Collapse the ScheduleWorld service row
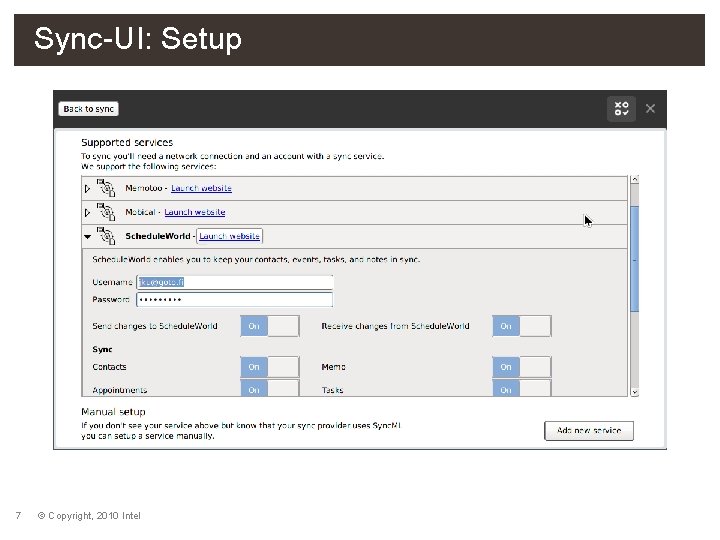Viewport: 720px width, 540px height. coord(87,237)
